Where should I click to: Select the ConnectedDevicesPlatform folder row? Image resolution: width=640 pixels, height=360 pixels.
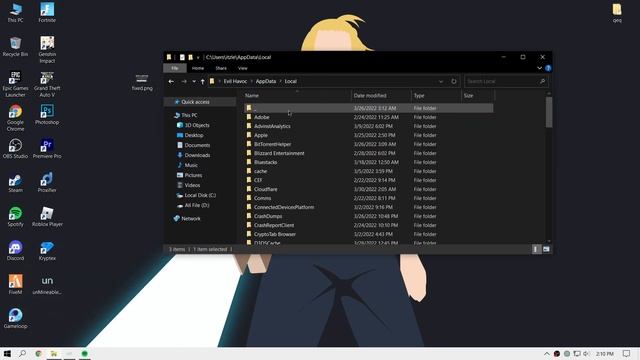pyautogui.click(x=369, y=207)
